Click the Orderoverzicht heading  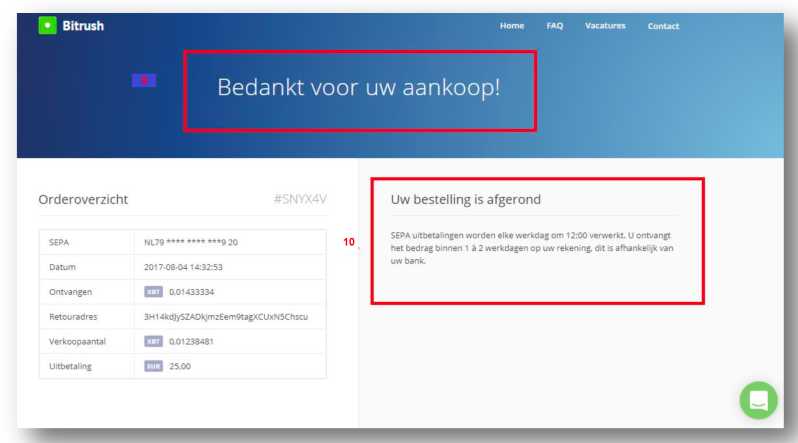(83, 200)
